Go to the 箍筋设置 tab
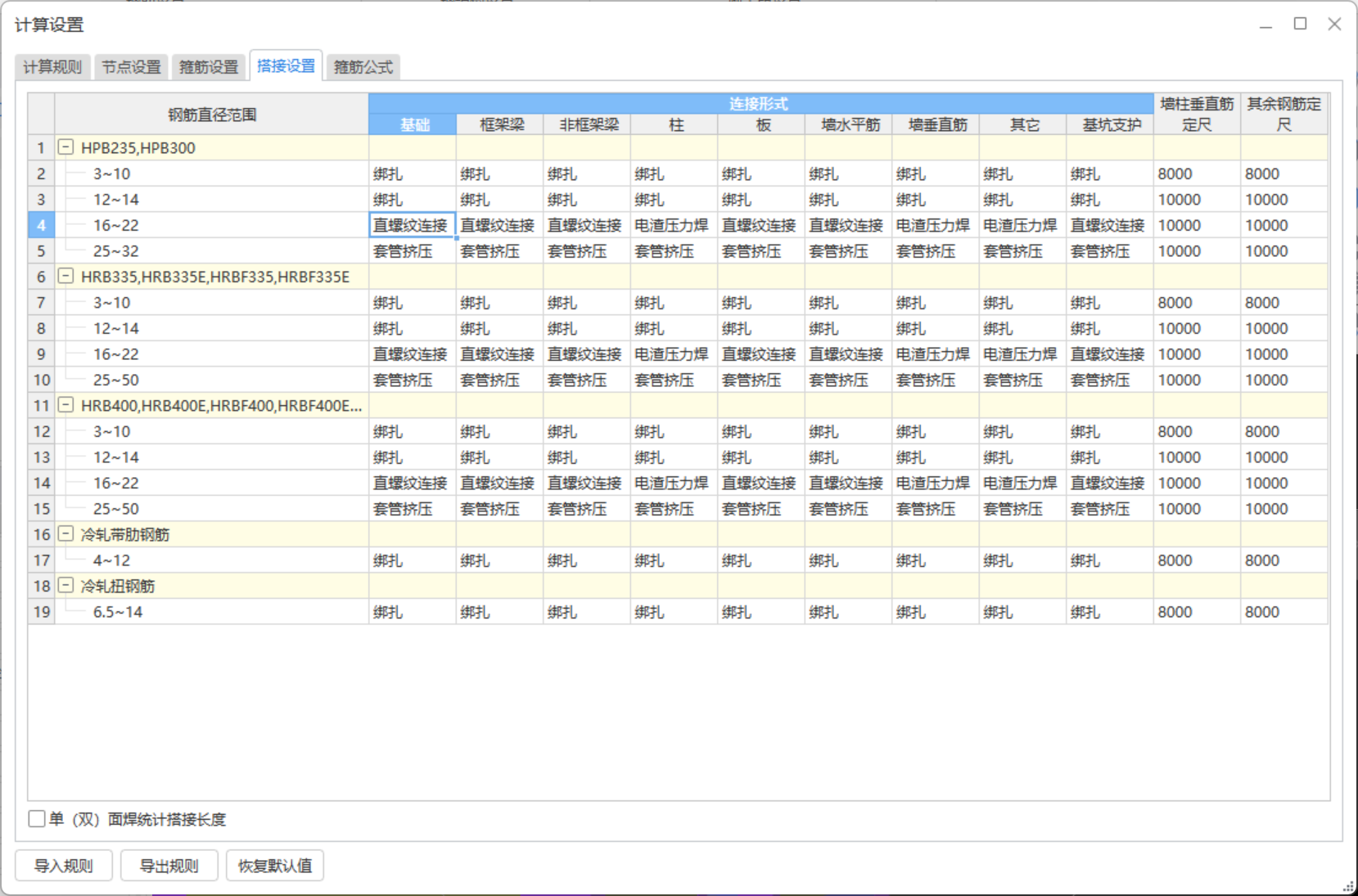 click(209, 67)
